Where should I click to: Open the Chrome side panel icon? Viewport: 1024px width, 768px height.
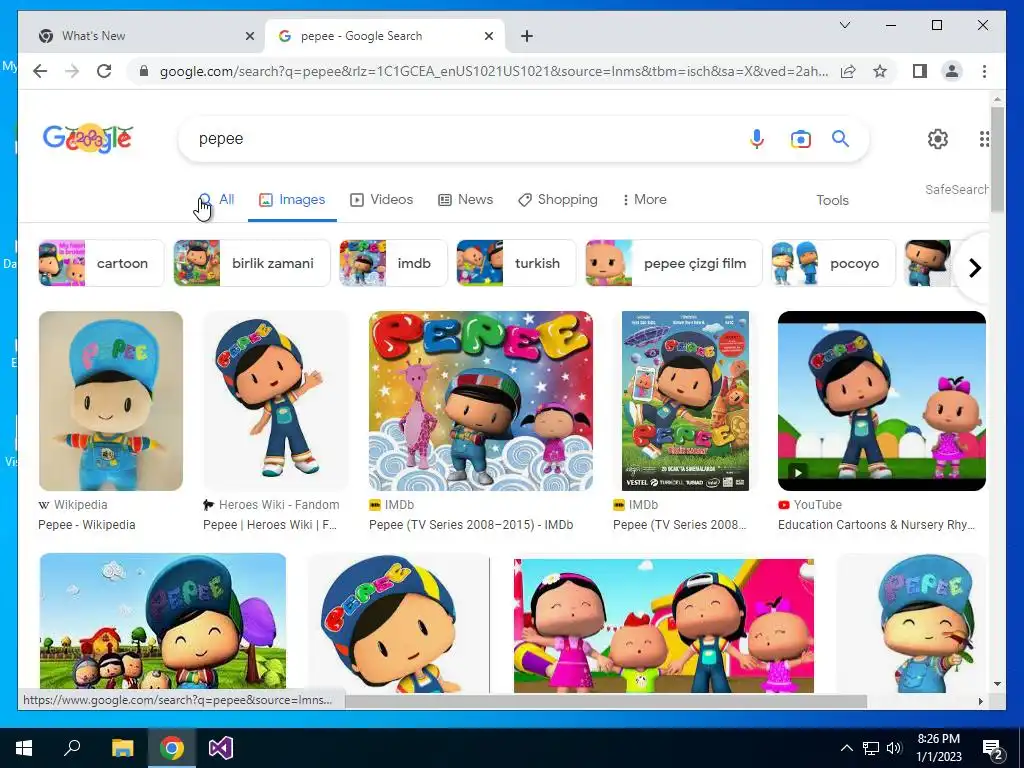(920, 71)
